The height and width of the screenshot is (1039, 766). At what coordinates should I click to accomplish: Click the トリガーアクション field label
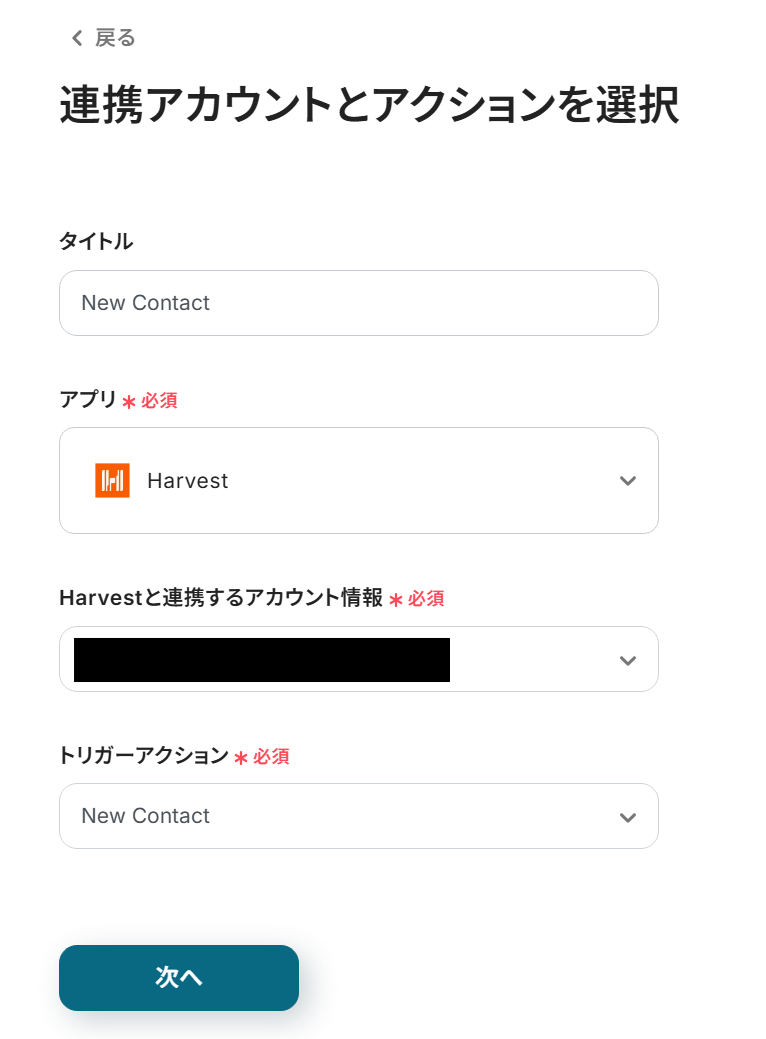(144, 755)
